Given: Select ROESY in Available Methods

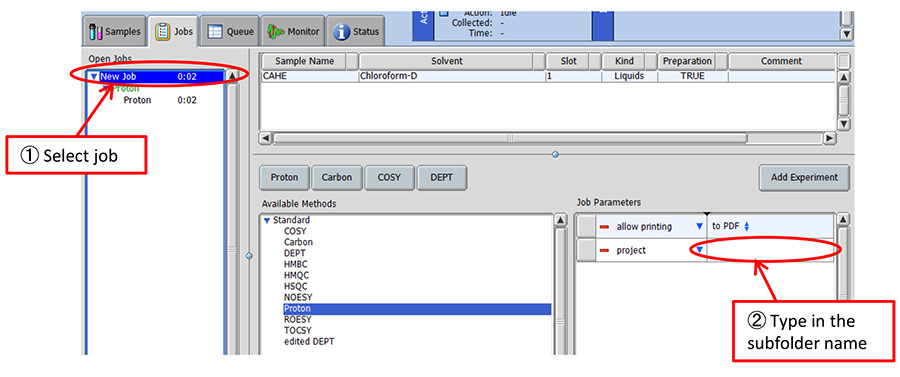Looking at the screenshot, I should [297, 320].
